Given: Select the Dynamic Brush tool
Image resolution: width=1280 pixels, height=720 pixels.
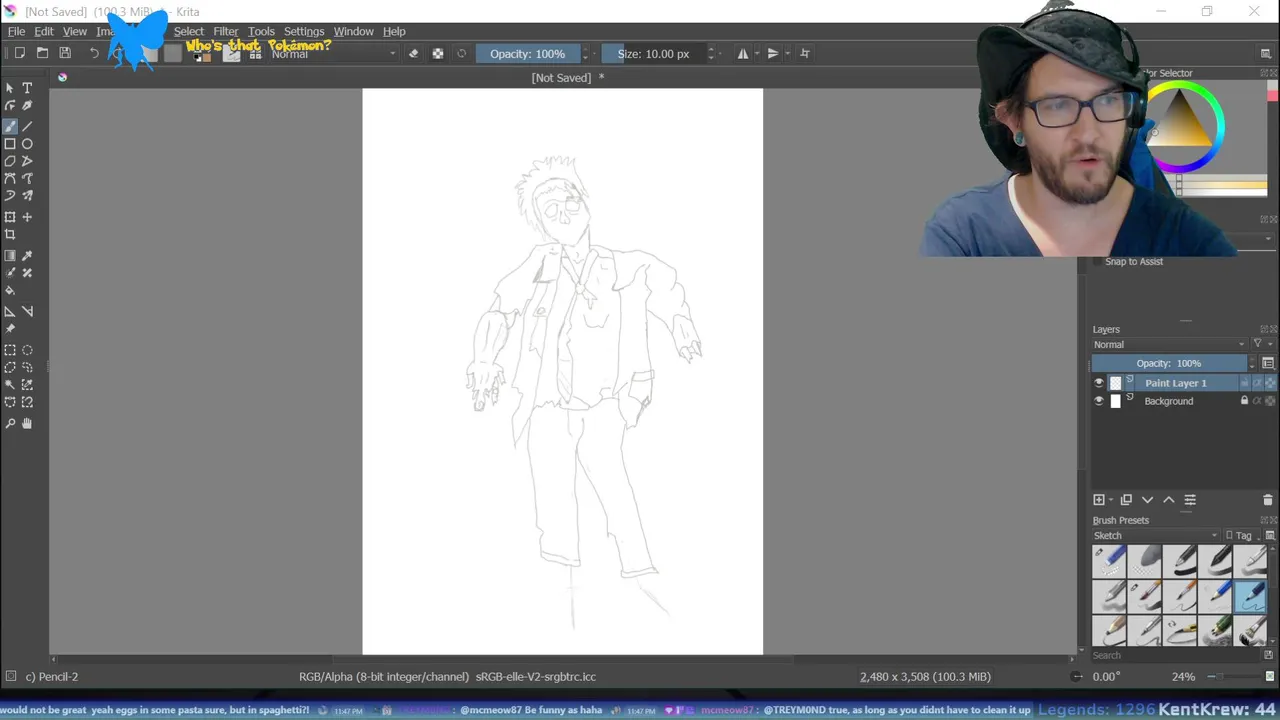Looking at the screenshot, I should [x=10, y=196].
